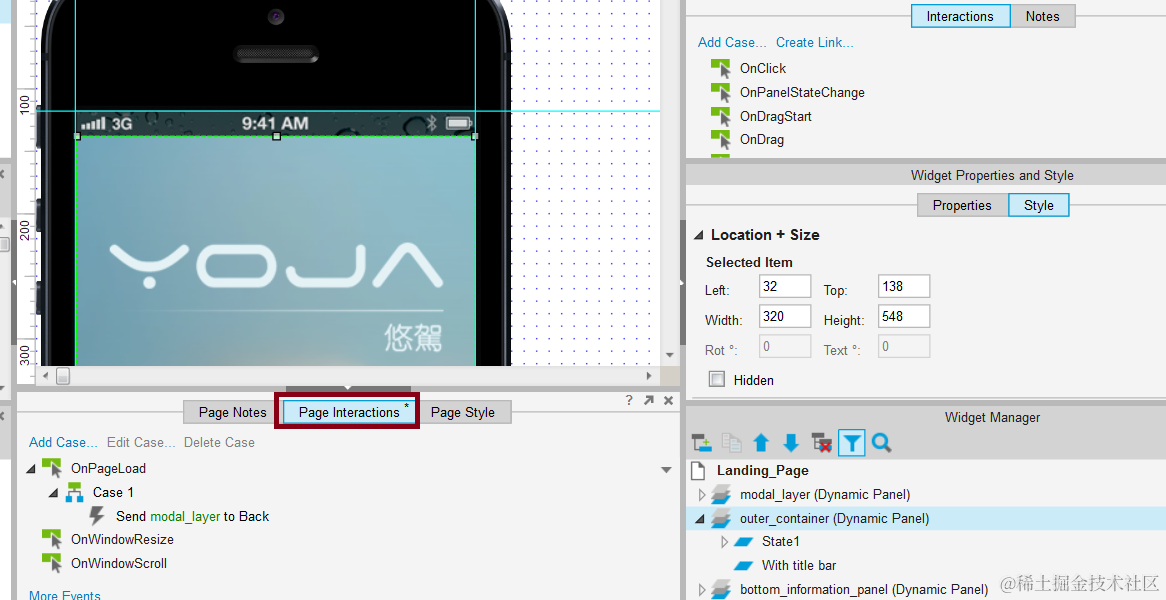This screenshot has width=1166, height=600.
Task: Click the blue Move Up arrow in Widget Manager
Action: (x=761, y=443)
